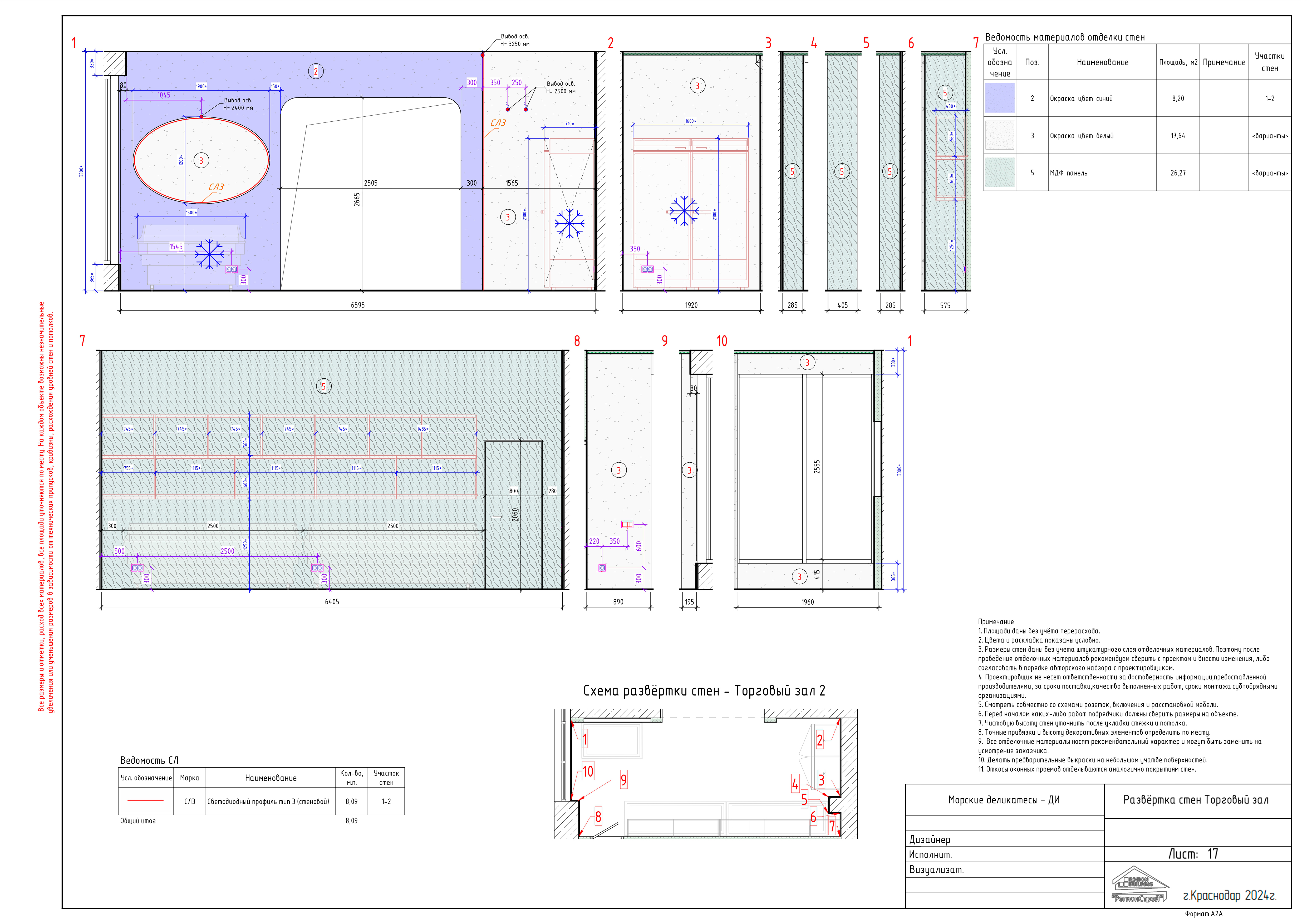Click the red line sample in Ведомость СЛ table
The width and height of the screenshot is (1307, 924).
coord(145,801)
